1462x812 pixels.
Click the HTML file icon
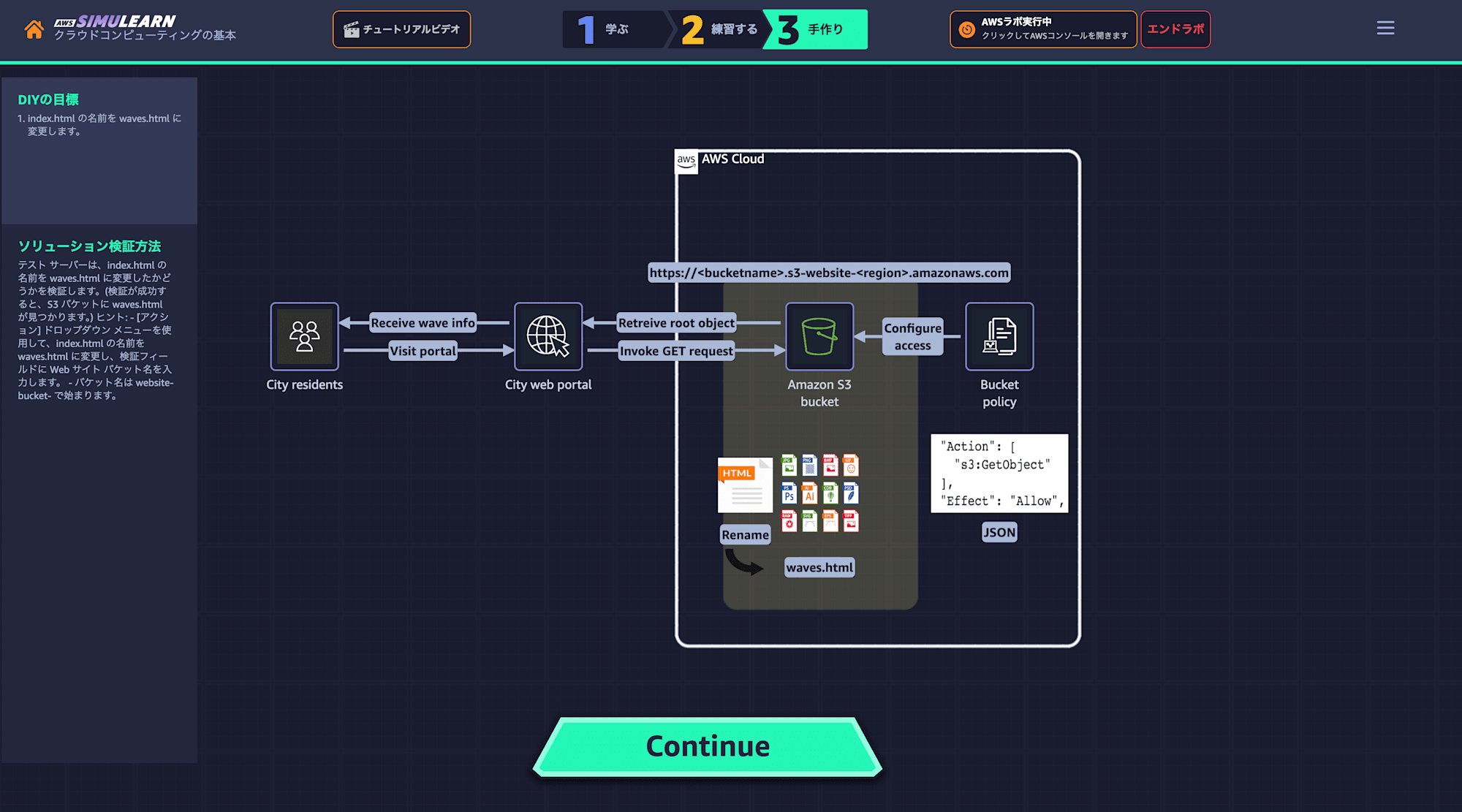tap(745, 485)
